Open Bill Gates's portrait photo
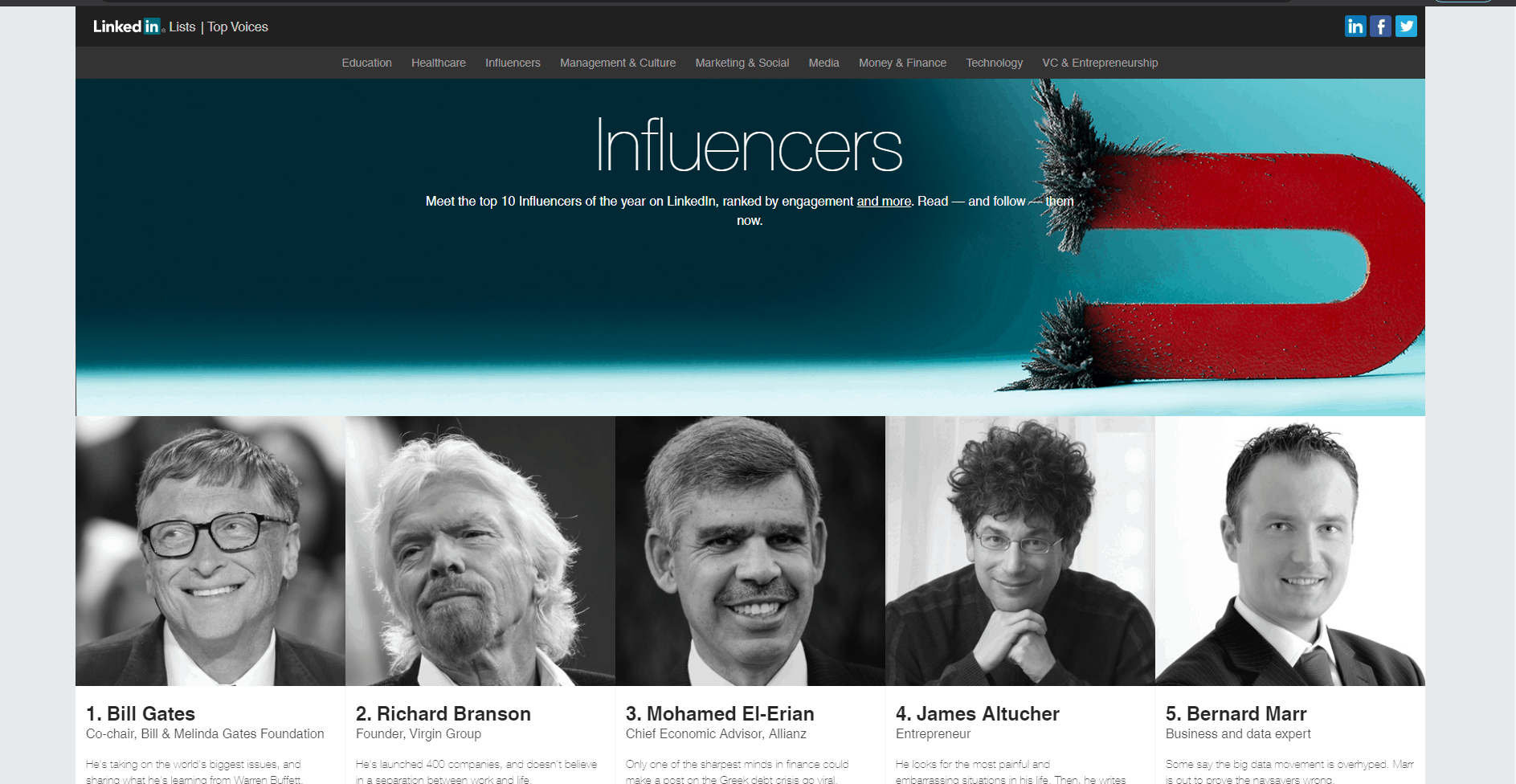1516x784 pixels. tap(210, 551)
